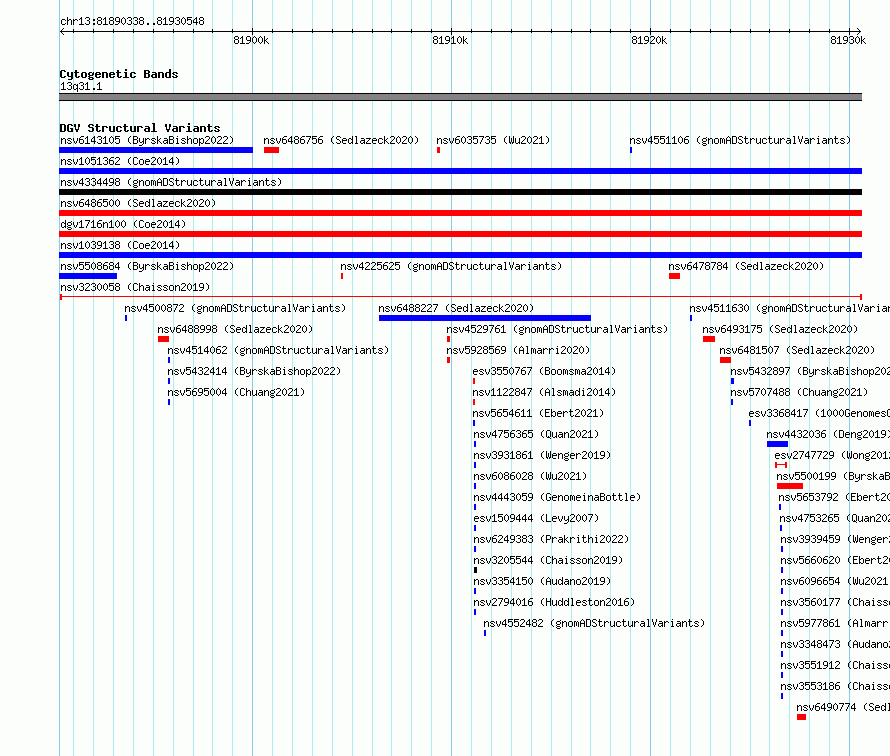Open nsv4552482 (gnomADStructuralVariants) variant
This screenshot has width=890, height=756.
coord(594,623)
